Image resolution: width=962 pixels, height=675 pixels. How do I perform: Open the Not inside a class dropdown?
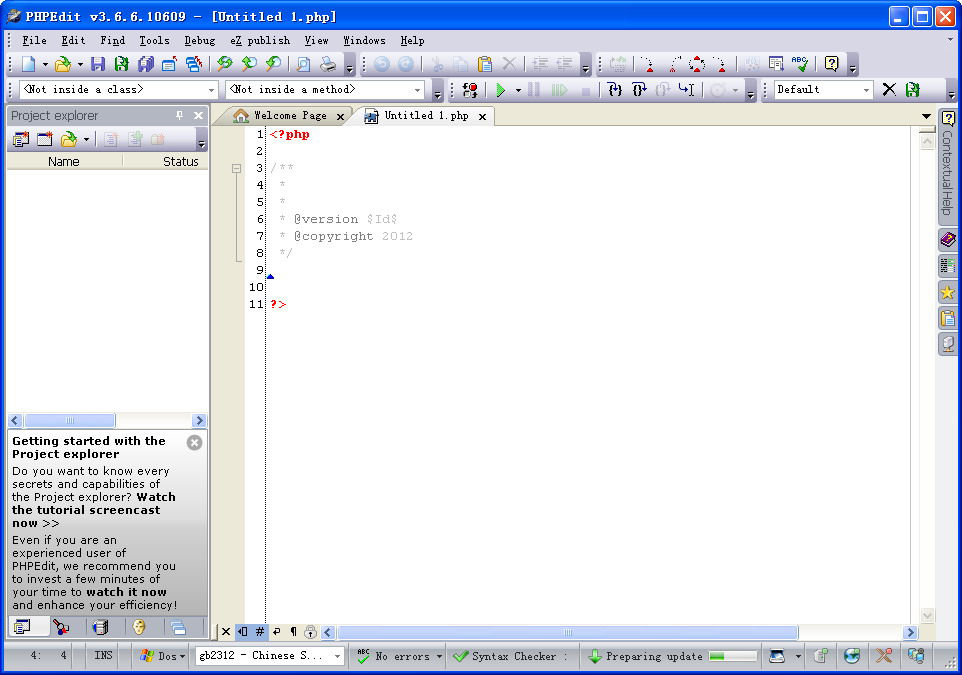tap(119, 90)
